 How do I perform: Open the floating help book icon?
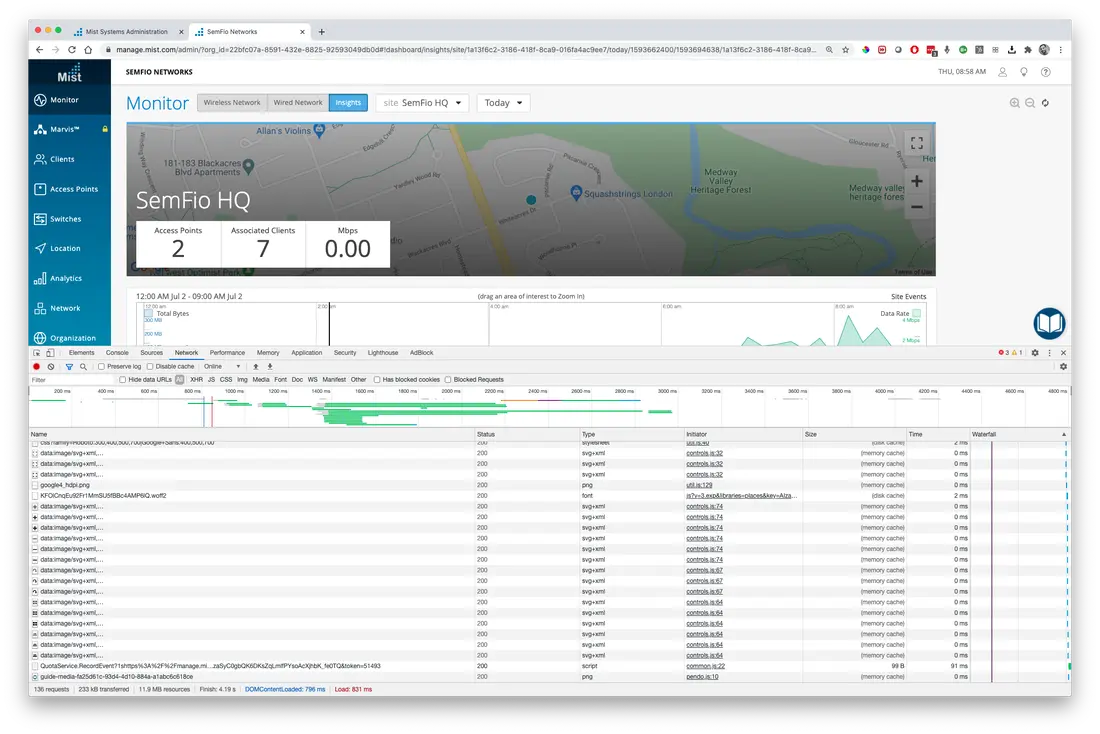pyautogui.click(x=1049, y=323)
